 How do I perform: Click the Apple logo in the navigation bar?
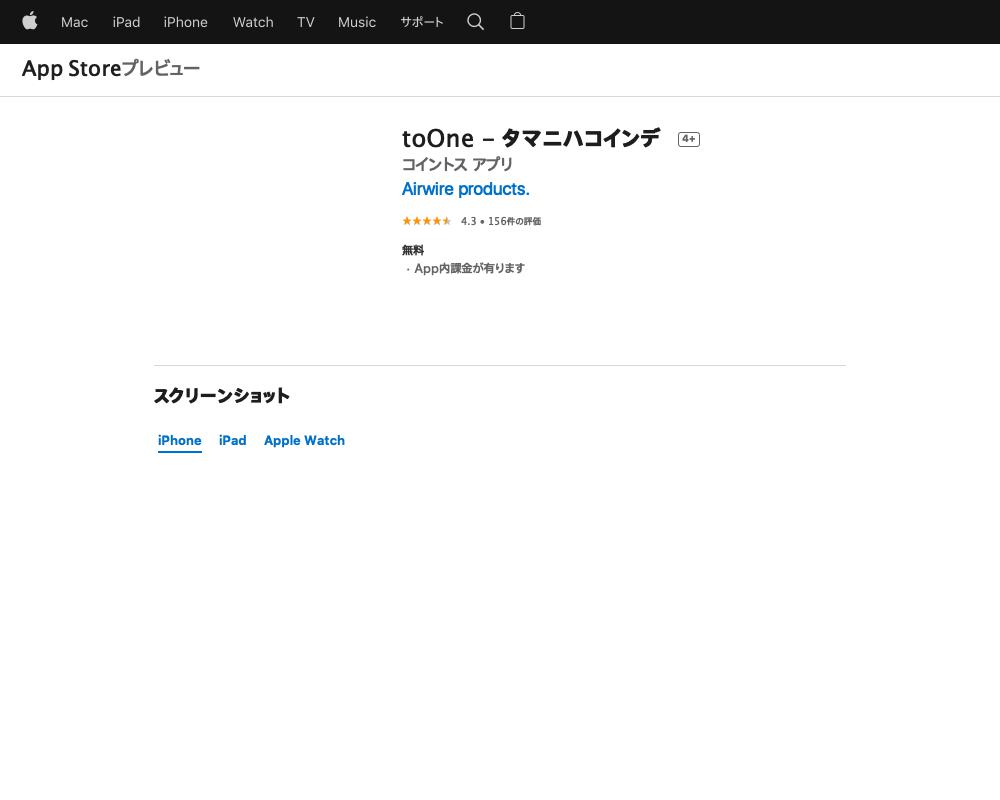30,21
